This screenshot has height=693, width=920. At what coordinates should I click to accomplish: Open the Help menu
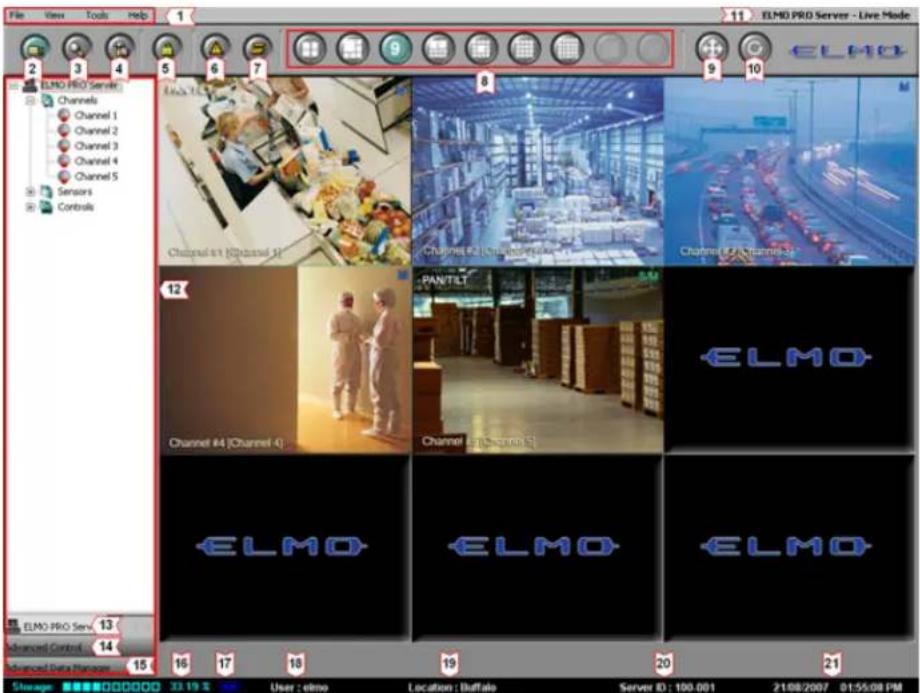pos(138,15)
